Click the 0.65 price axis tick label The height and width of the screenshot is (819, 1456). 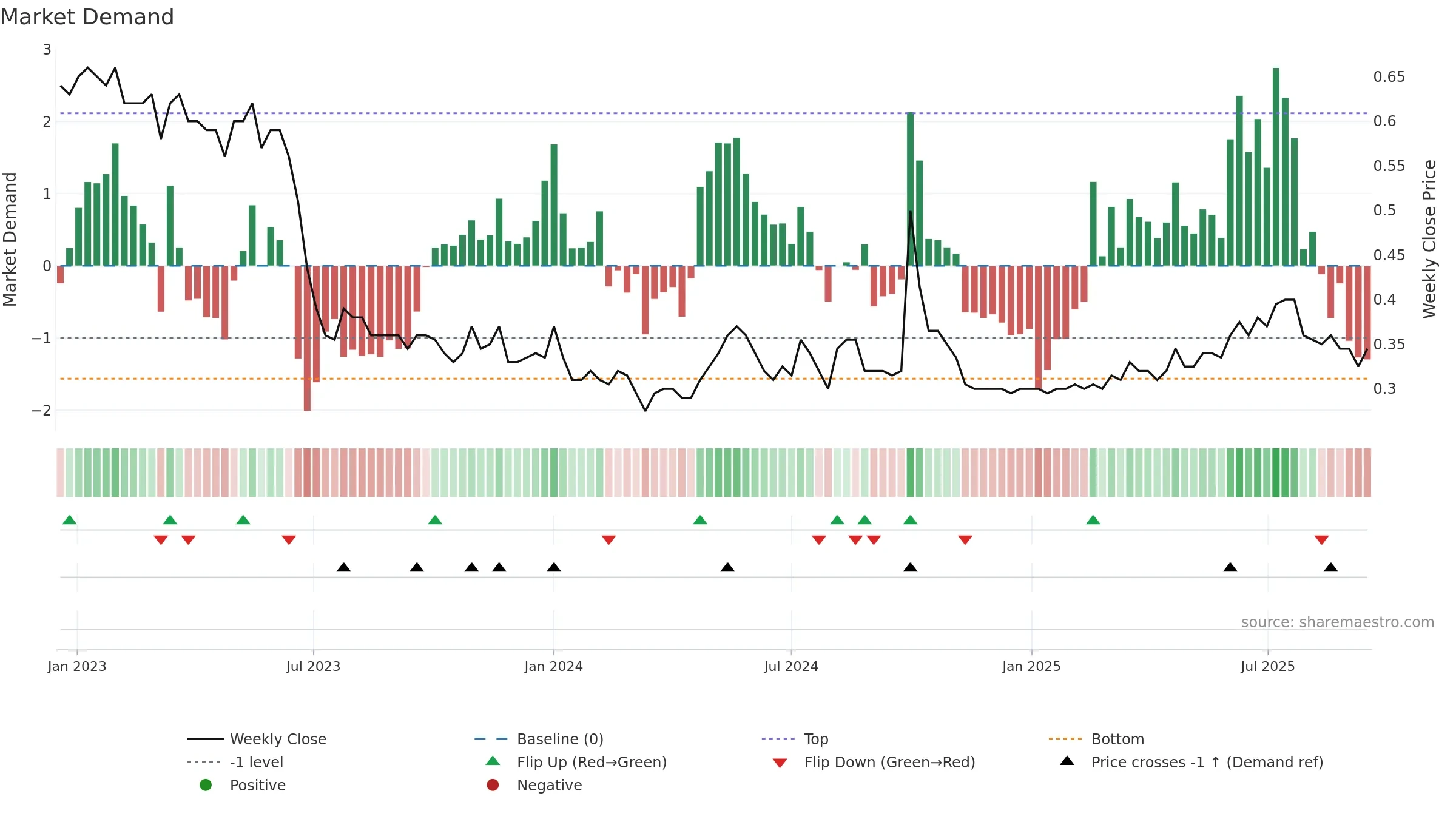[x=1389, y=77]
